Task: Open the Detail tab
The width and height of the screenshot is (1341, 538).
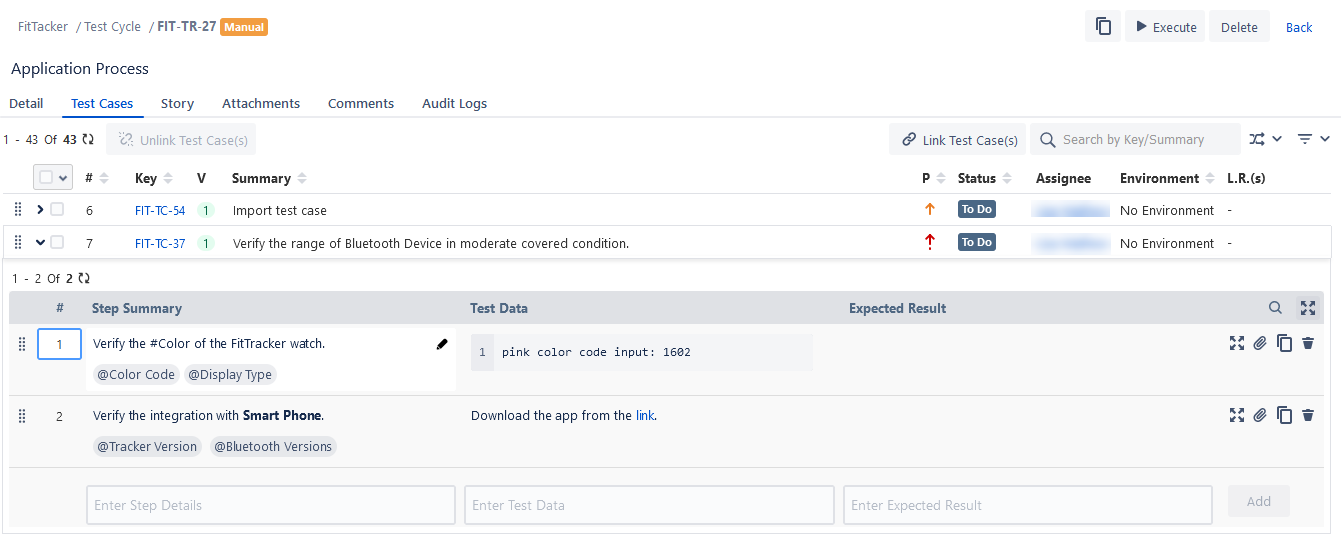Action: [x=26, y=103]
